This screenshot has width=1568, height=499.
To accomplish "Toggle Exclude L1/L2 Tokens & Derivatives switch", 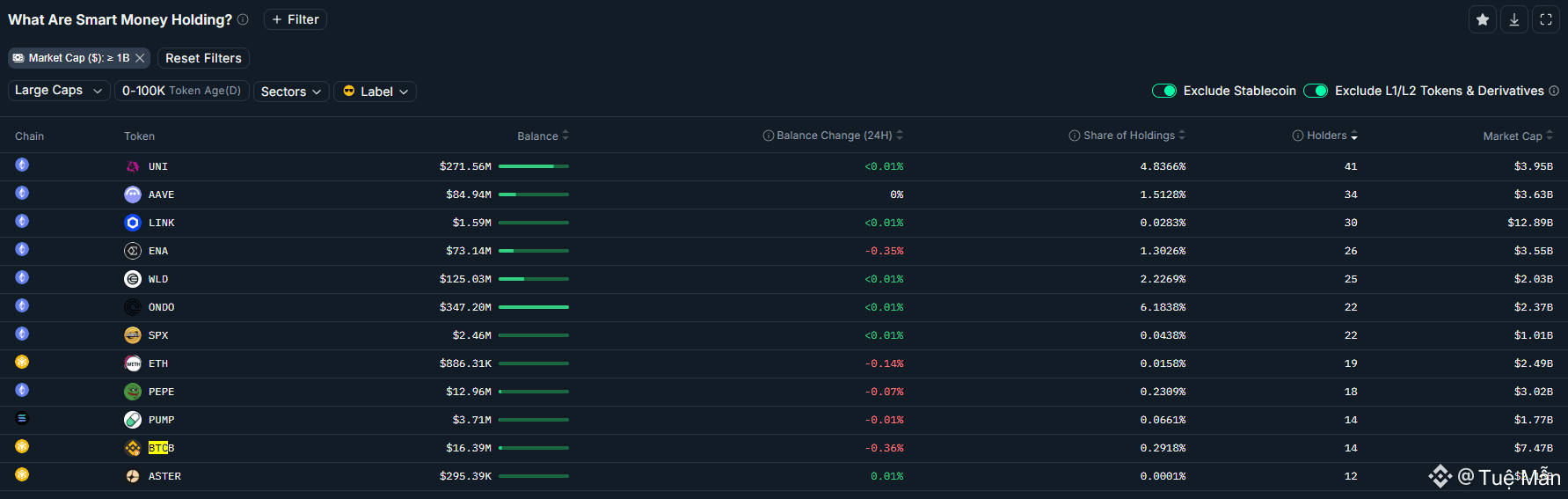I will pos(1316,91).
